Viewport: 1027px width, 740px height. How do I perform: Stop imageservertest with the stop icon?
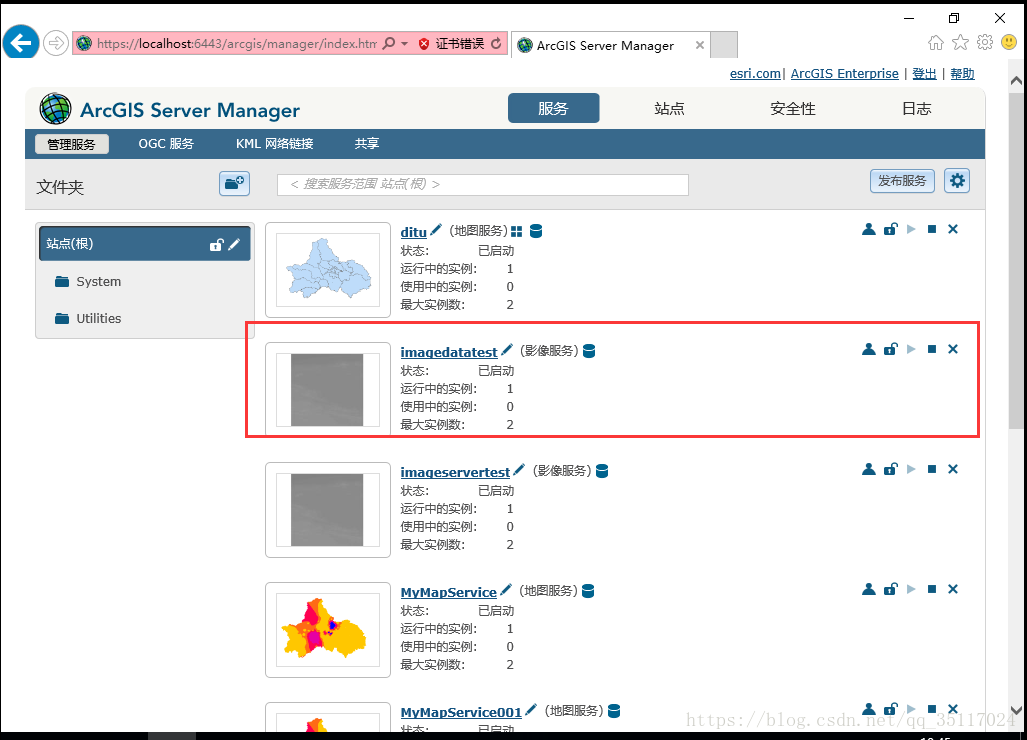[x=932, y=469]
